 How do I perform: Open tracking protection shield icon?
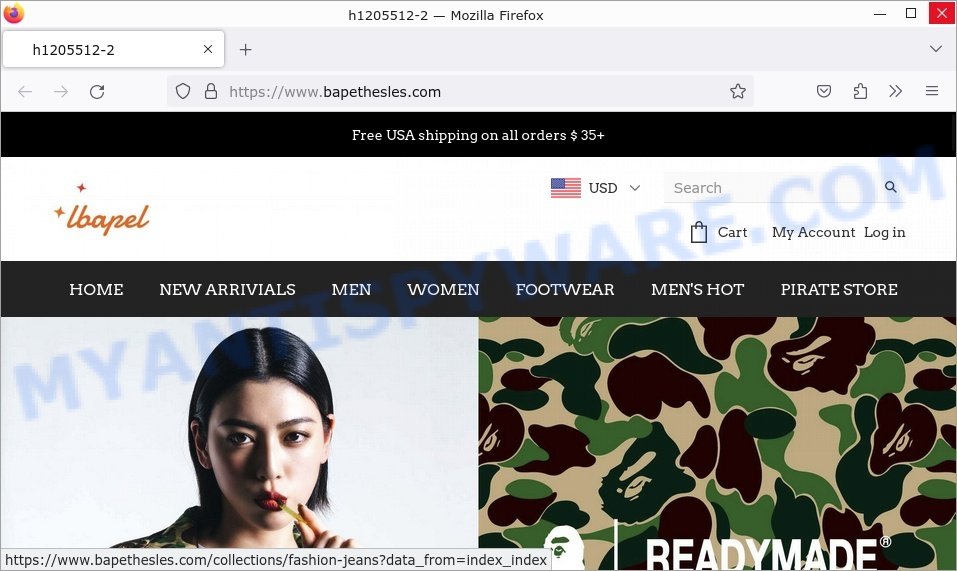(183, 92)
